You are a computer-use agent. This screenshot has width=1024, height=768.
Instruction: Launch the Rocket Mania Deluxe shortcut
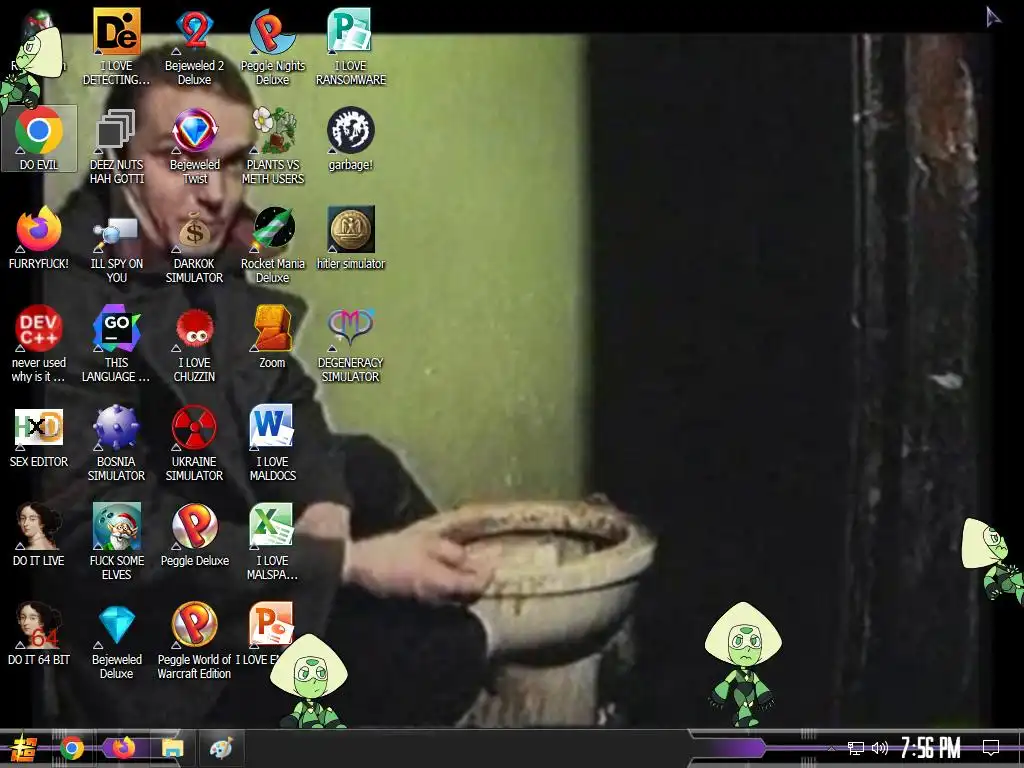(x=272, y=229)
